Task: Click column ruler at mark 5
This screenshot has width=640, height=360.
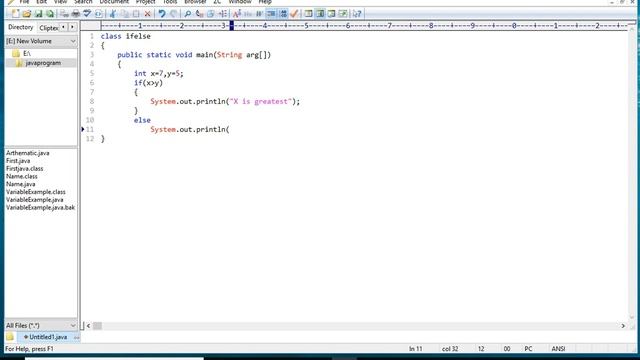Action: coord(307,26)
